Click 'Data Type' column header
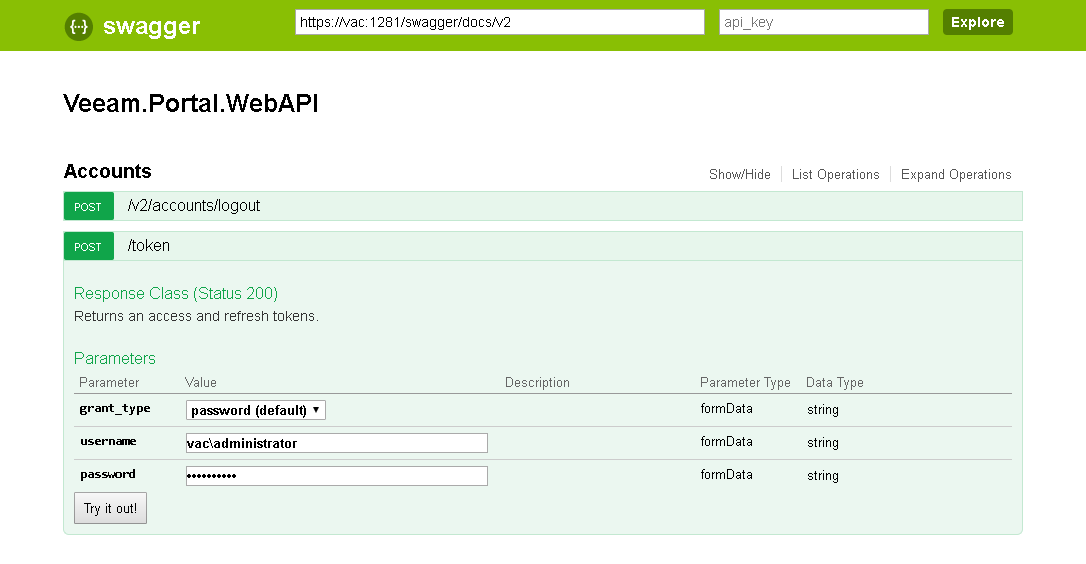 (x=835, y=382)
